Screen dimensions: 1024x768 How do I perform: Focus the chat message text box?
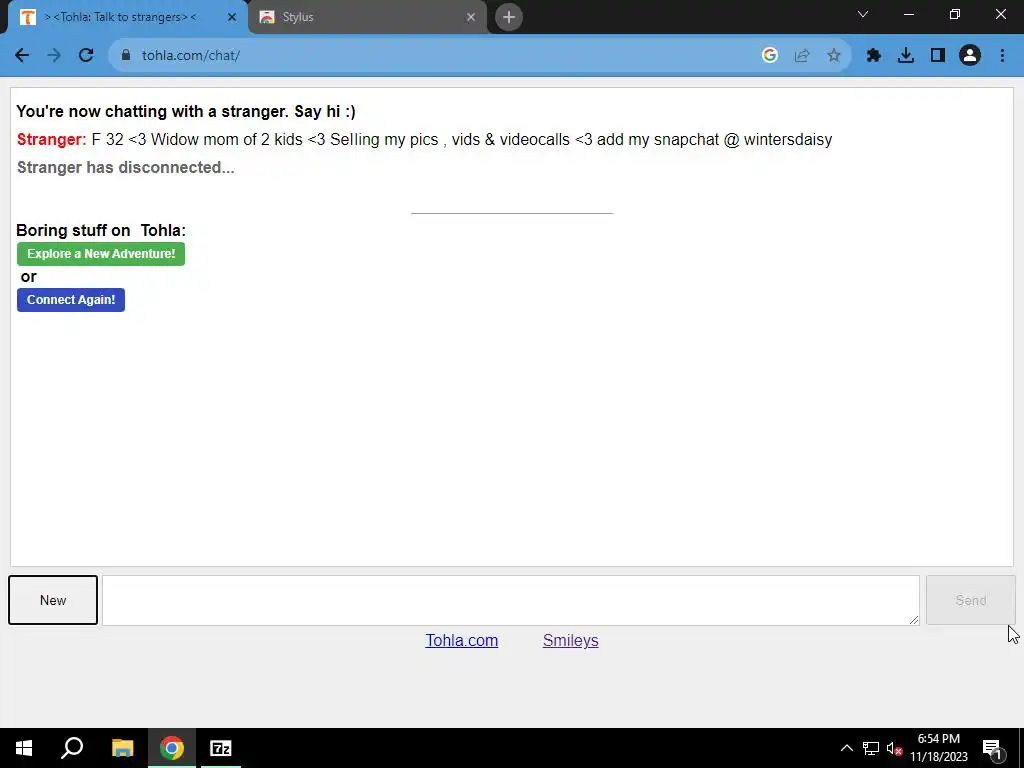pos(511,600)
